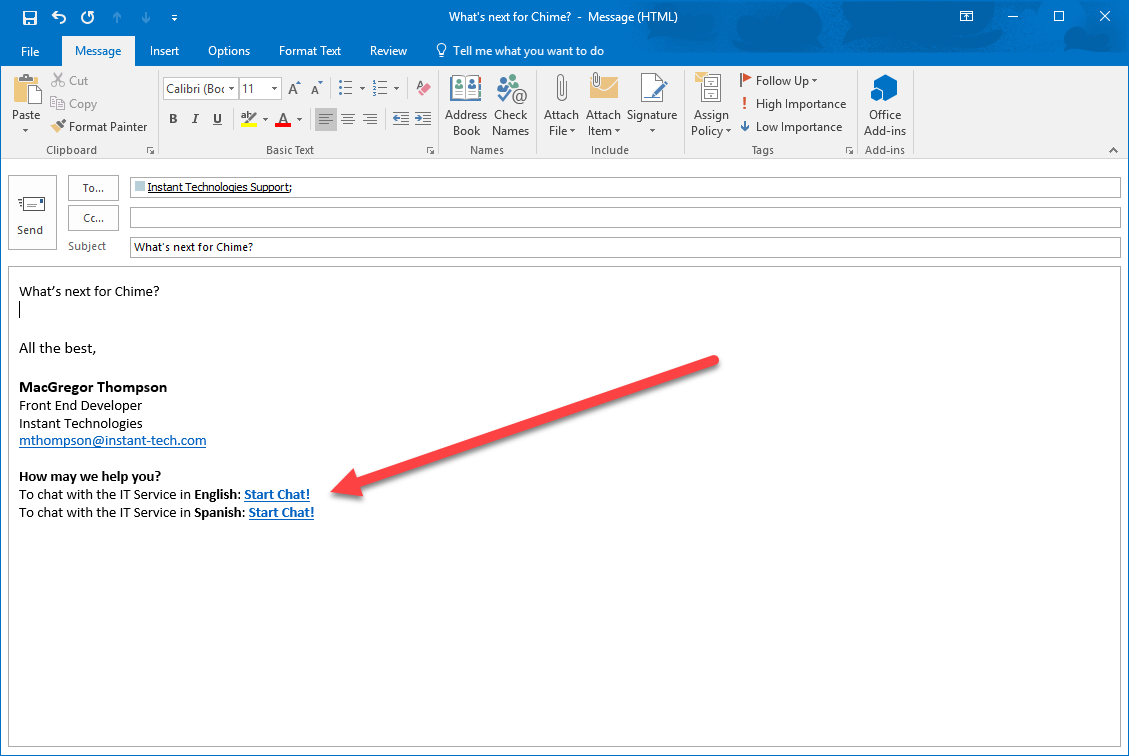Image resolution: width=1129 pixels, height=756 pixels.
Task: Open the Format Text tab
Action: click(x=310, y=51)
